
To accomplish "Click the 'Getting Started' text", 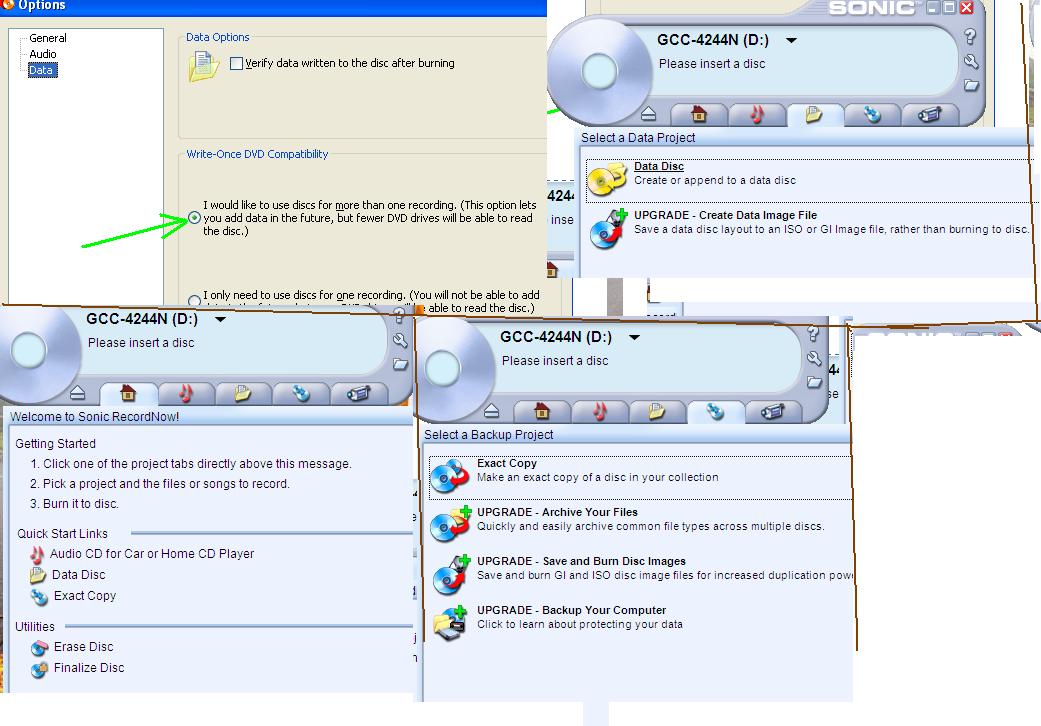I will [x=55, y=444].
